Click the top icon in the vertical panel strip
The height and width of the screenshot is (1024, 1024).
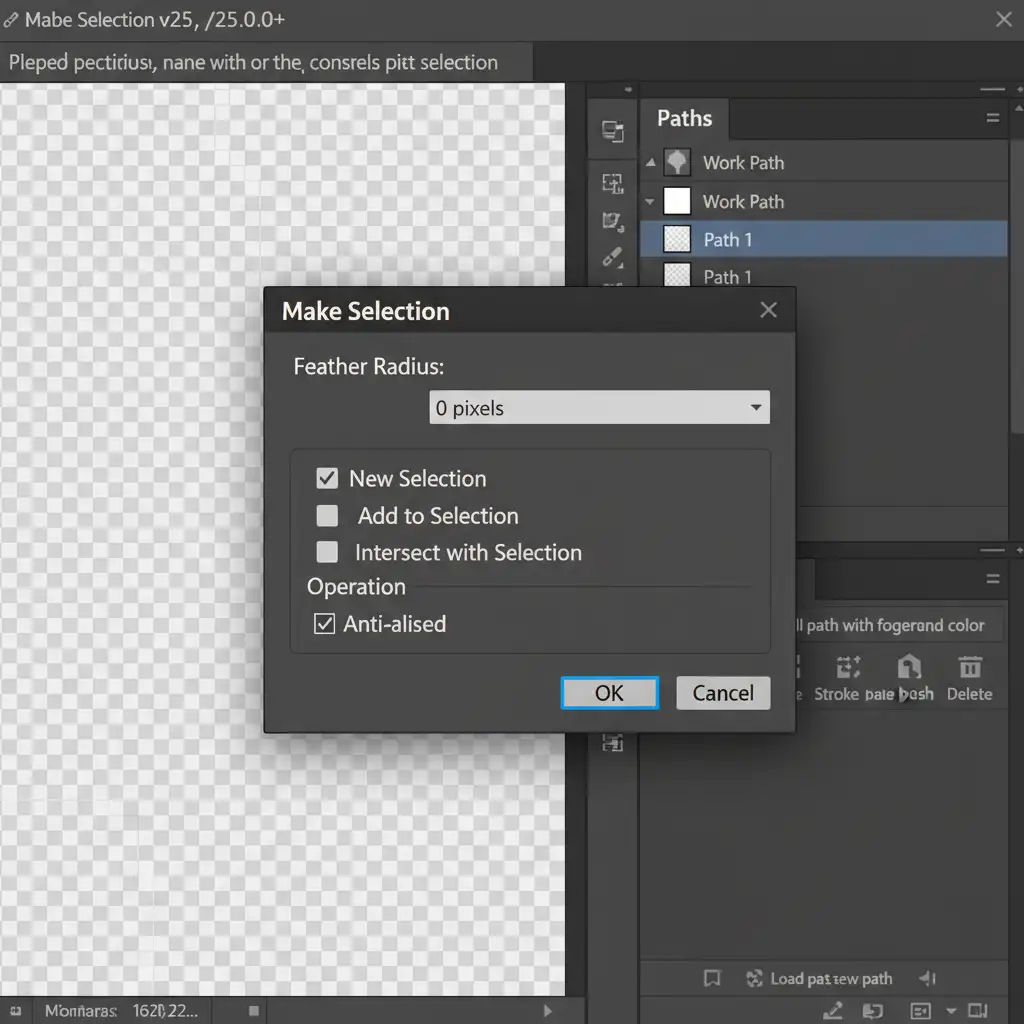pyautogui.click(x=612, y=131)
